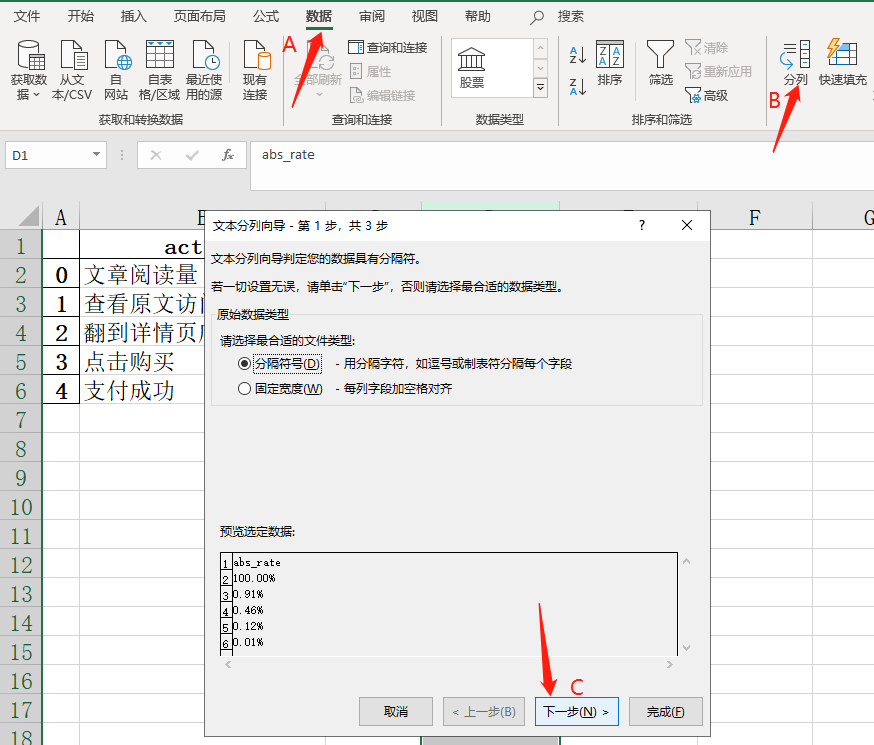The height and width of the screenshot is (745, 874).
Task: Switch to the Formulas (公式) tab
Action: click(266, 16)
